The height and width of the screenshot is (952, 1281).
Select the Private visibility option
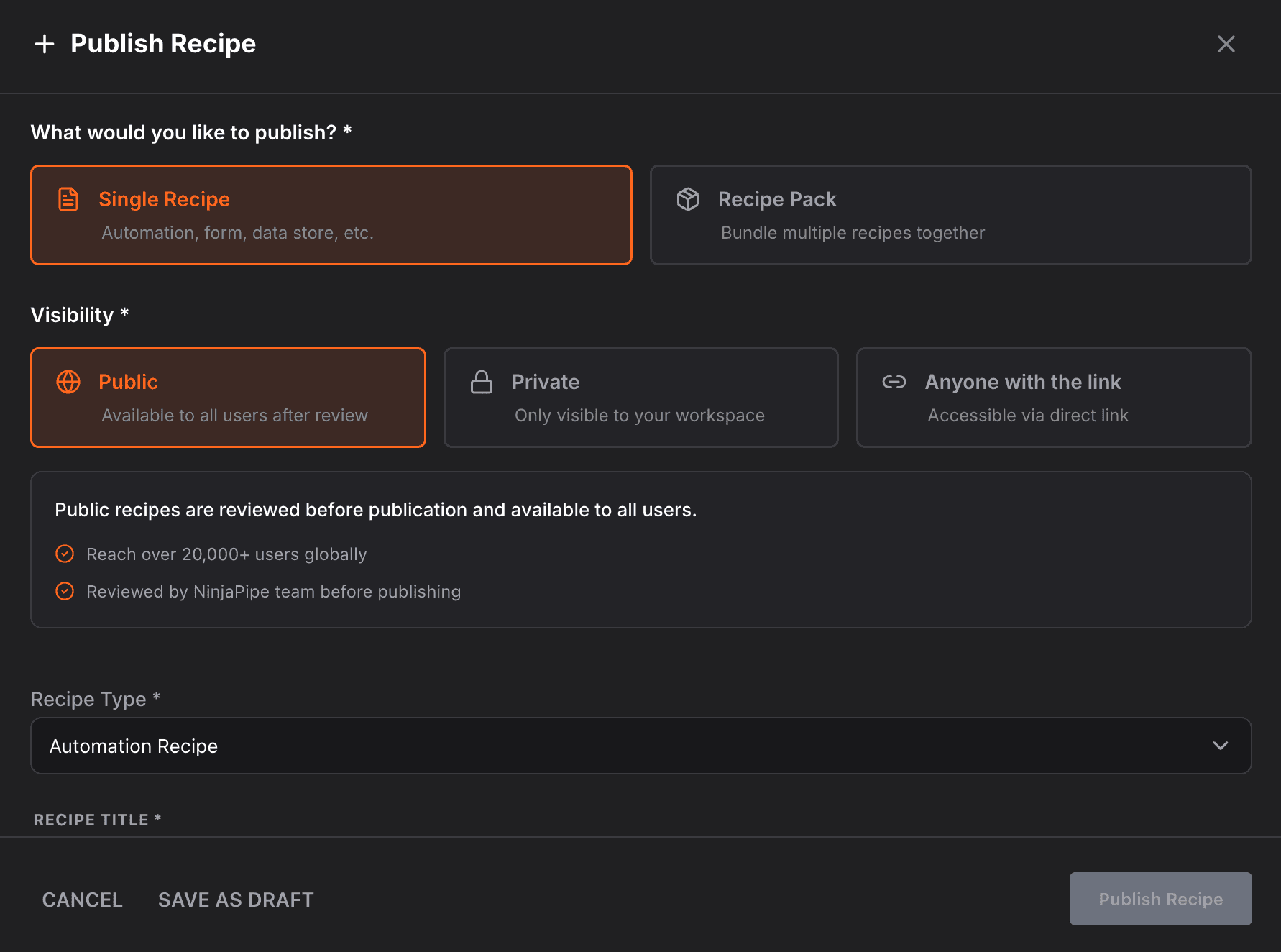(640, 398)
